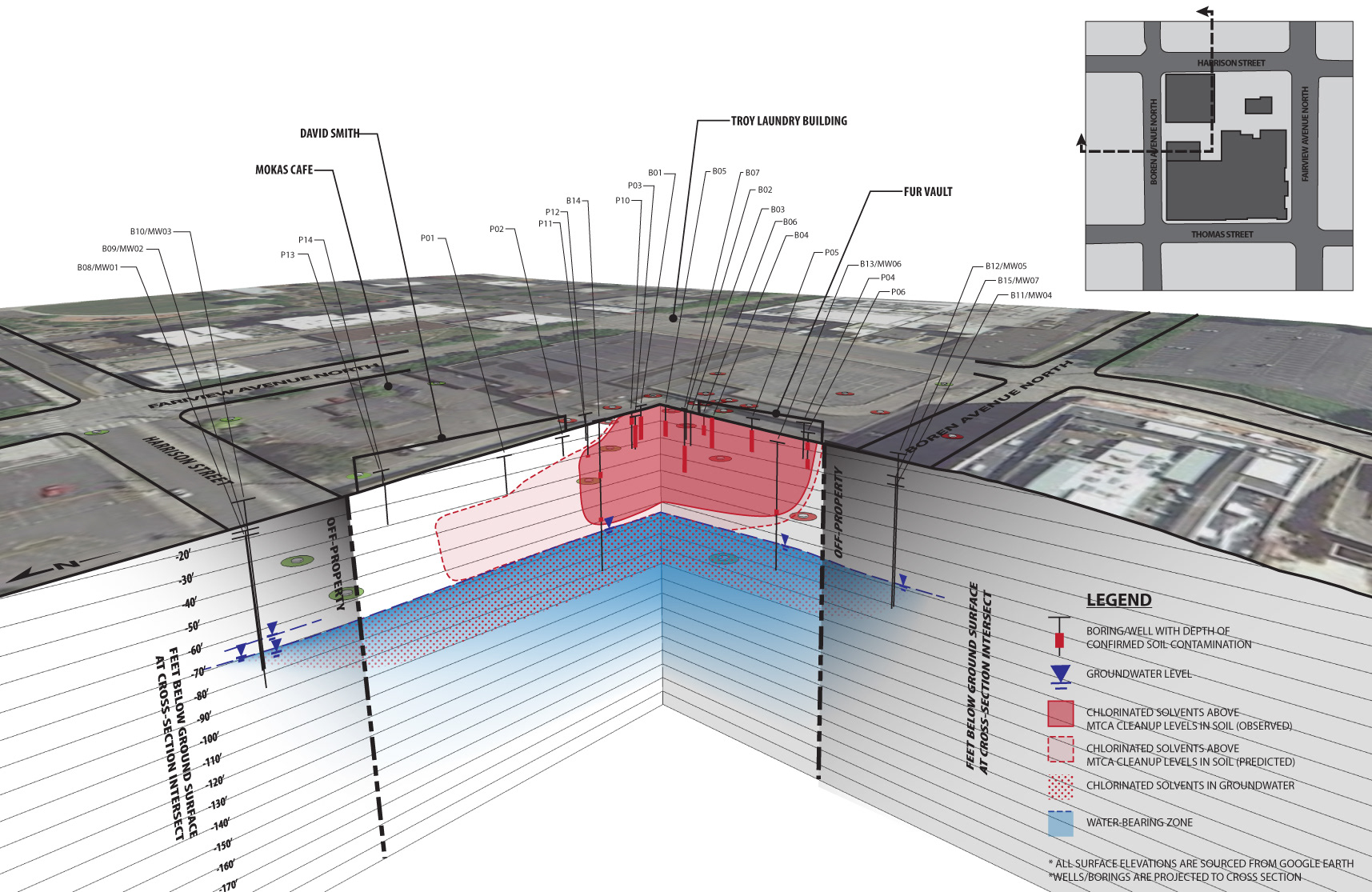Click the right OFF-PROPERTY boundary label
The height and width of the screenshot is (892, 1372).
[x=838, y=513]
